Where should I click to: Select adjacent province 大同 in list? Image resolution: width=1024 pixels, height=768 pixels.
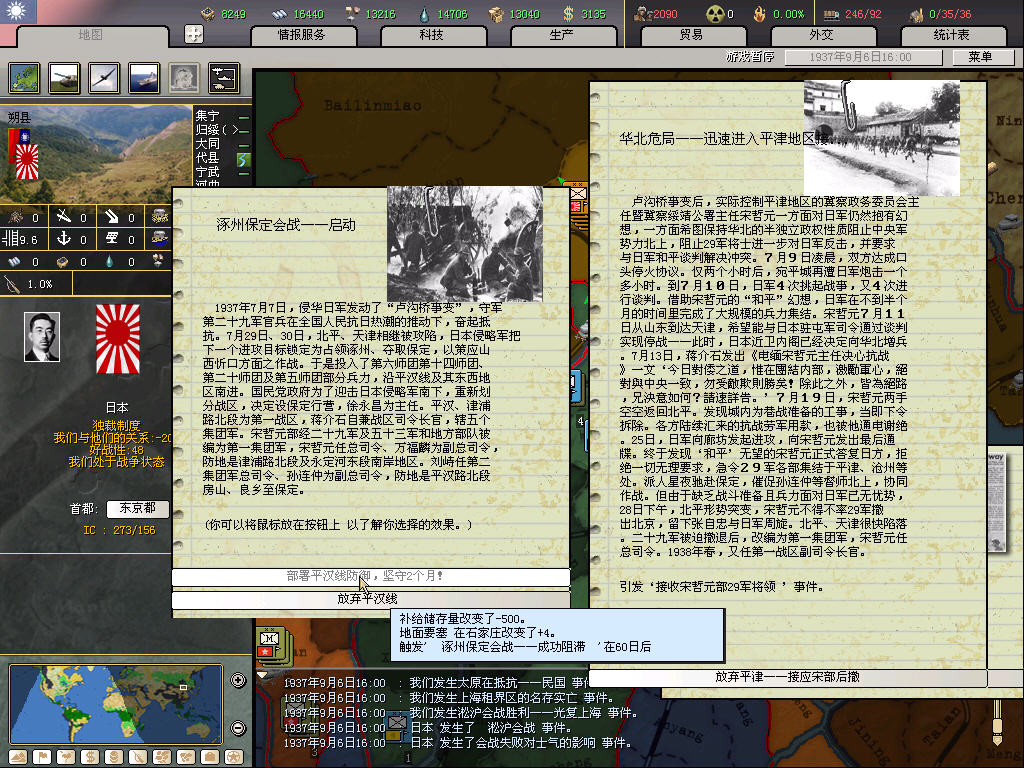(x=208, y=144)
